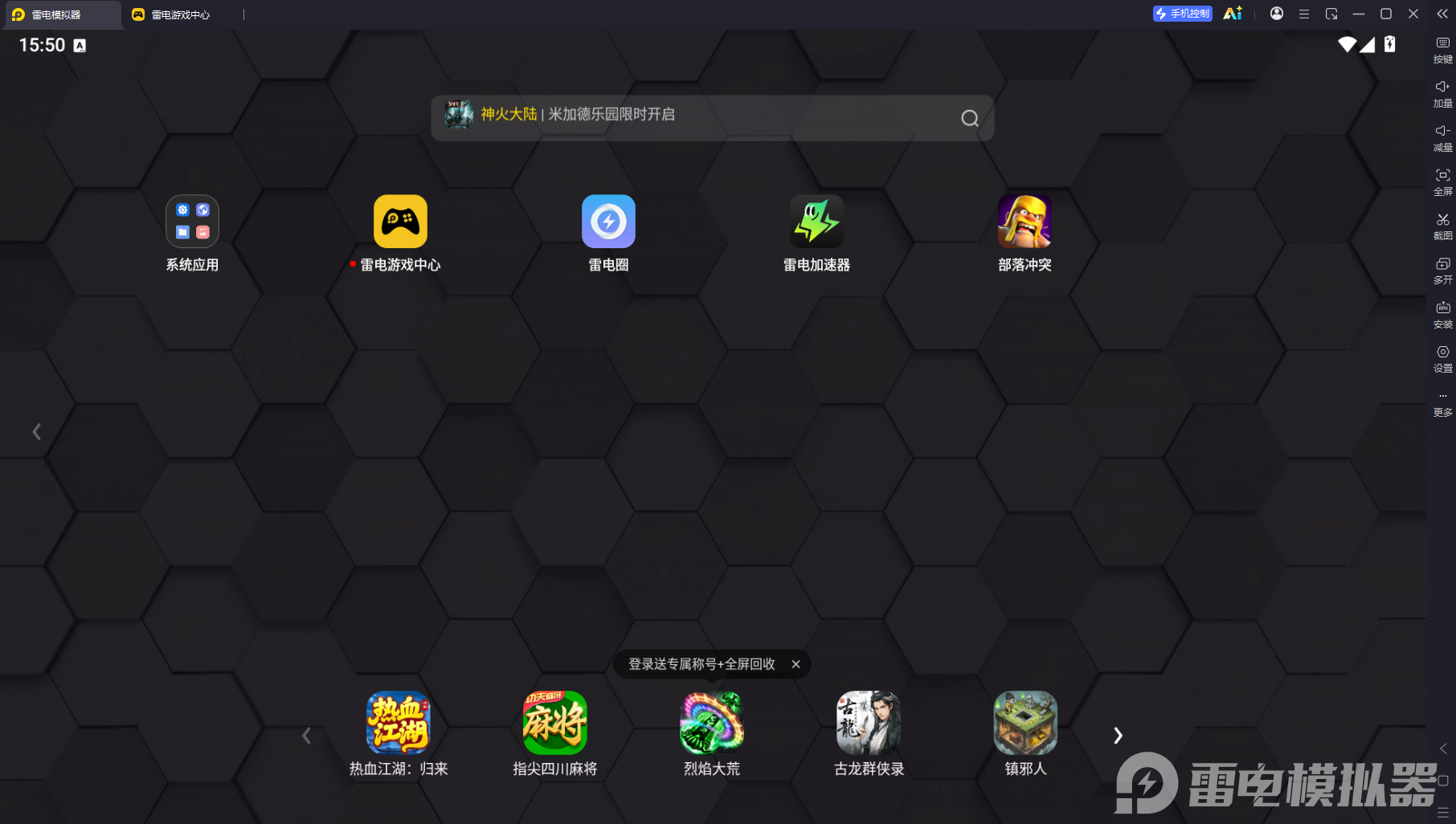
Task: Toggle the 手机控制 button
Action: [x=1182, y=14]
